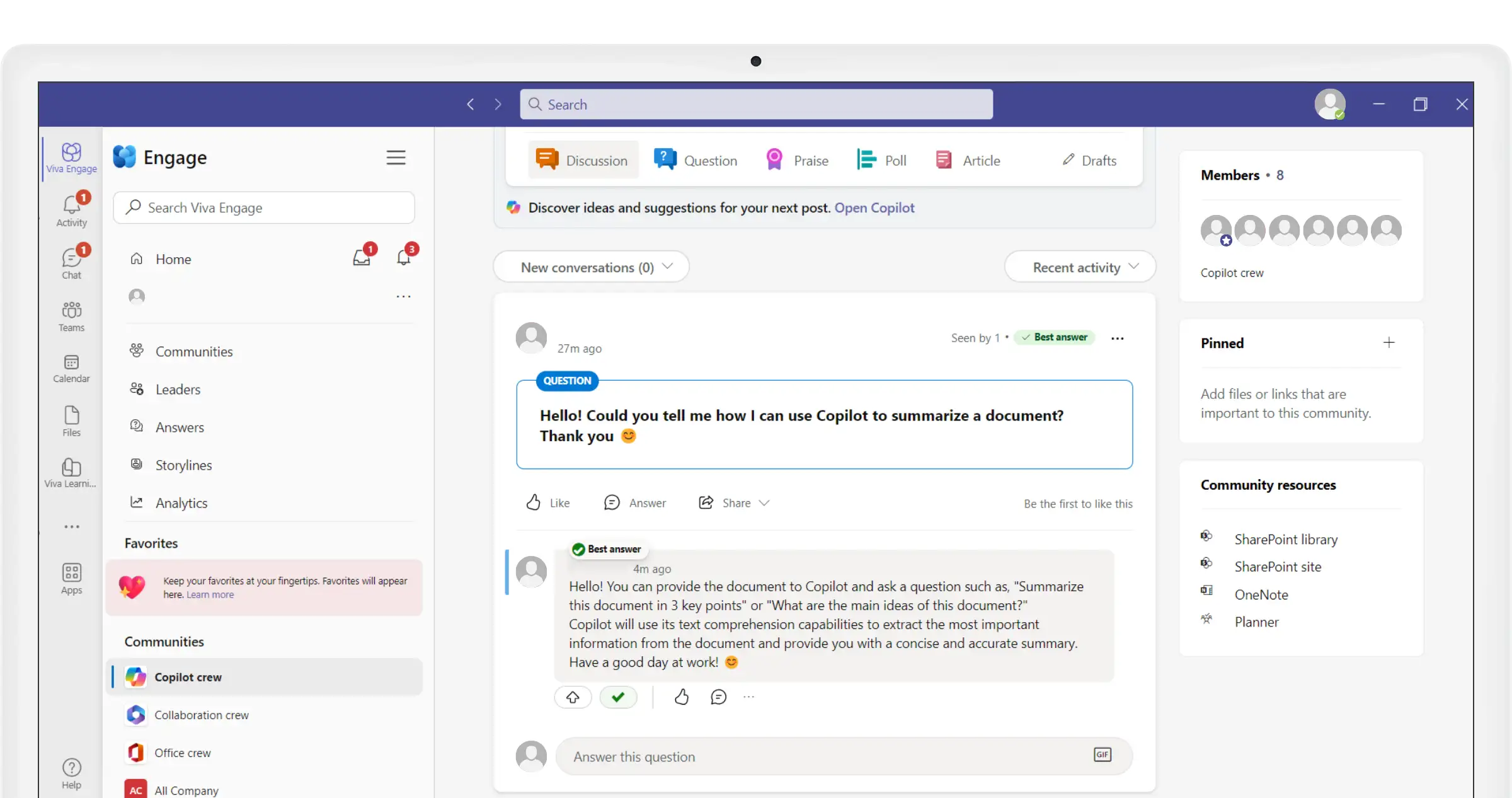
Task: Open Files in the left rail
Action: click(x=71, y=421)
